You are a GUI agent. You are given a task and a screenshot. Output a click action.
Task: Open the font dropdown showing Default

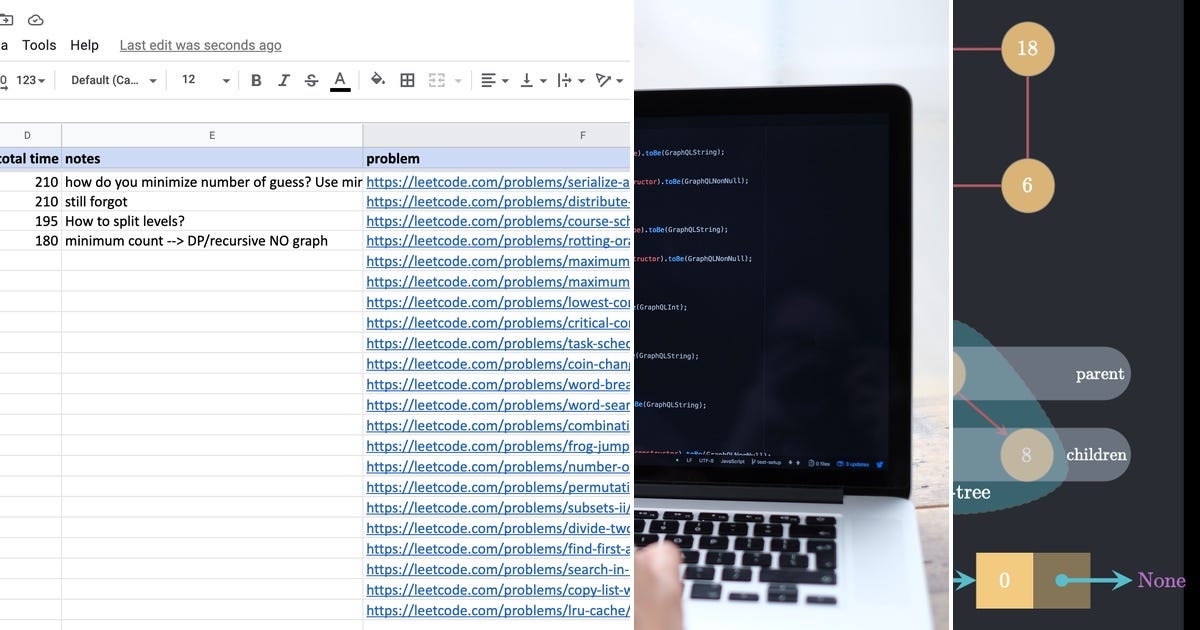110,80
